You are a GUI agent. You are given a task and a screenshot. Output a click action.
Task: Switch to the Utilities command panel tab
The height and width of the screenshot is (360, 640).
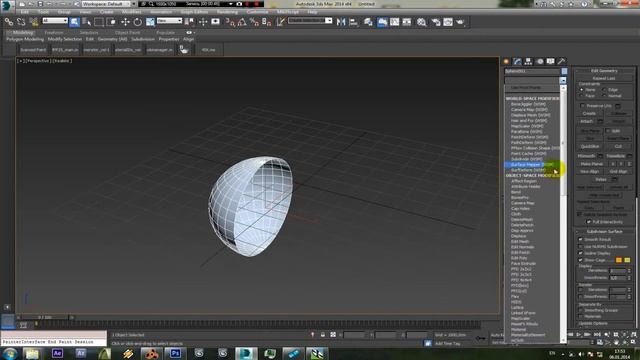point(562,61)
